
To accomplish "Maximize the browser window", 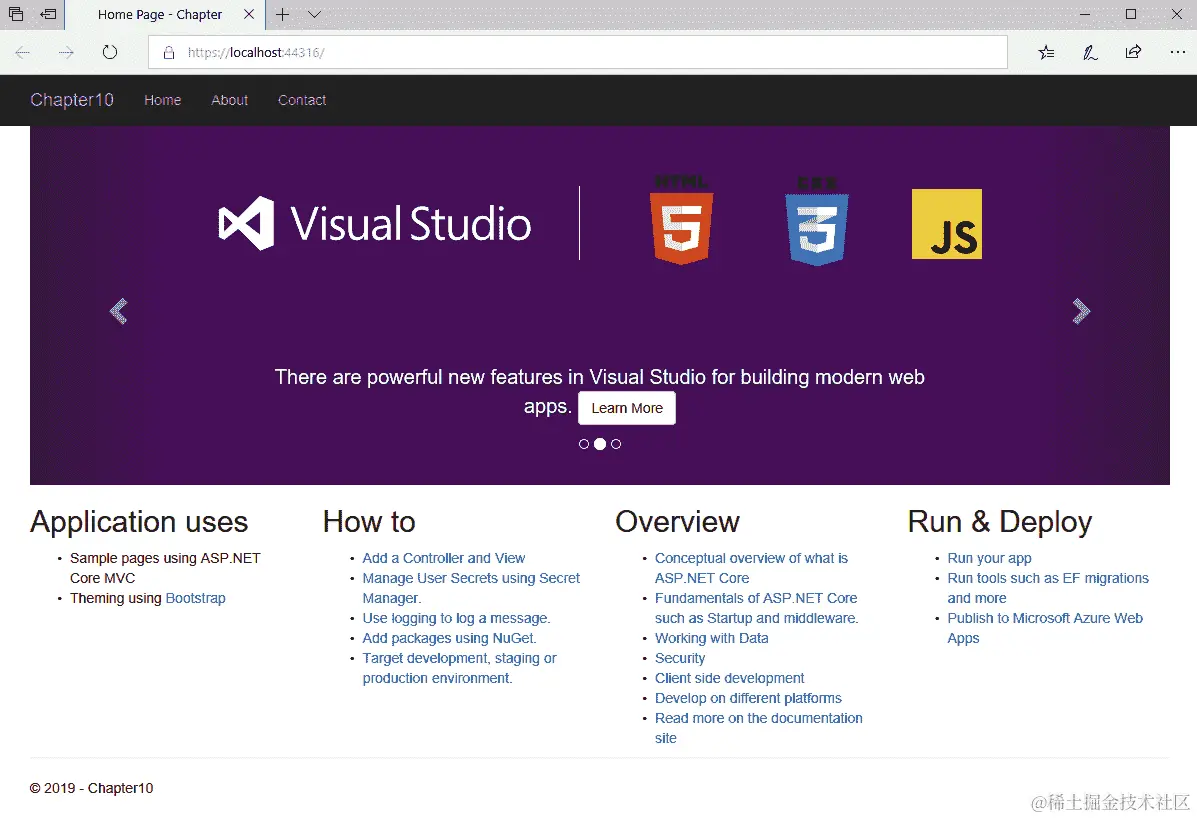I will 1131,15.
